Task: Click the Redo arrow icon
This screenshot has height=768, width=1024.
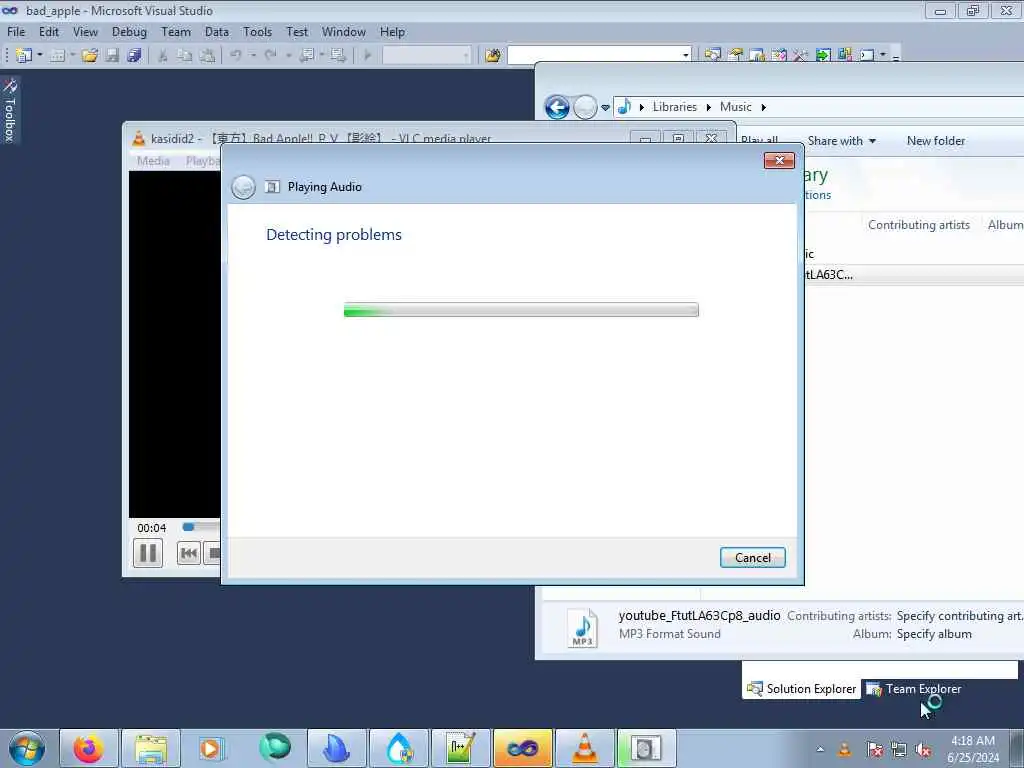Action: [270, 56]
